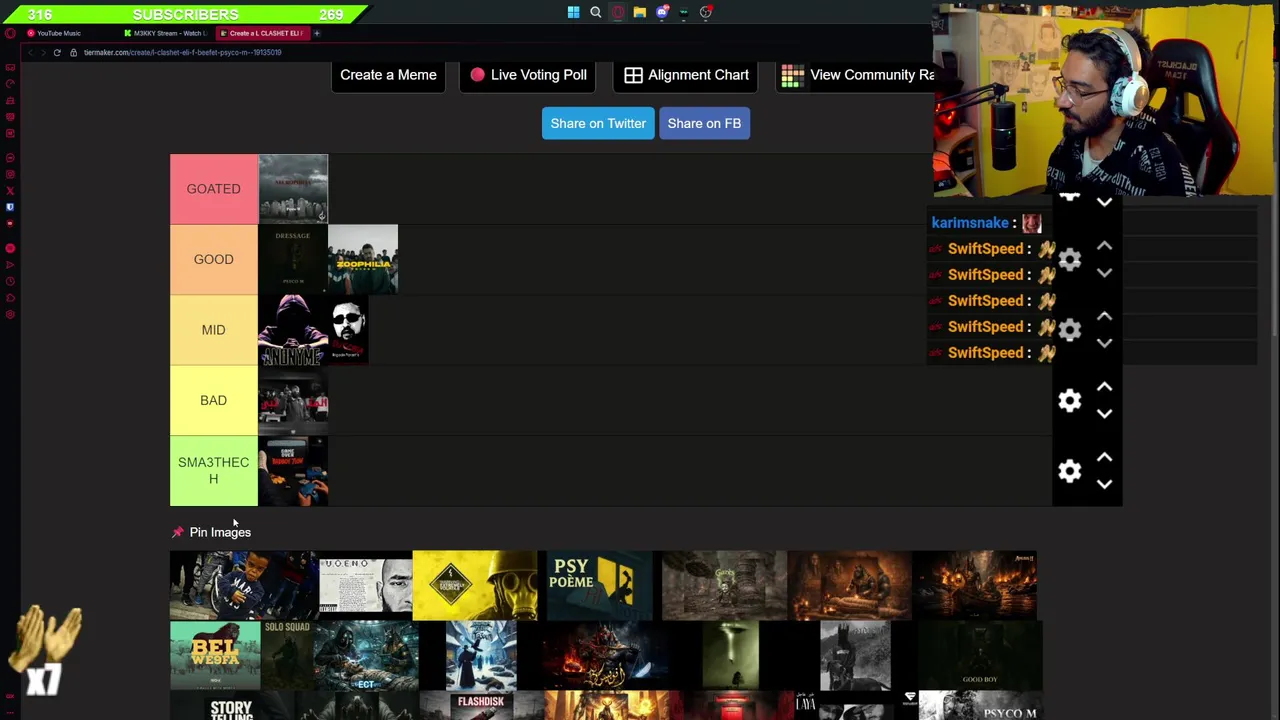Select the cover in the SMA3TECHH tier
Screen dimensions: 1280x720
[293, 471]
